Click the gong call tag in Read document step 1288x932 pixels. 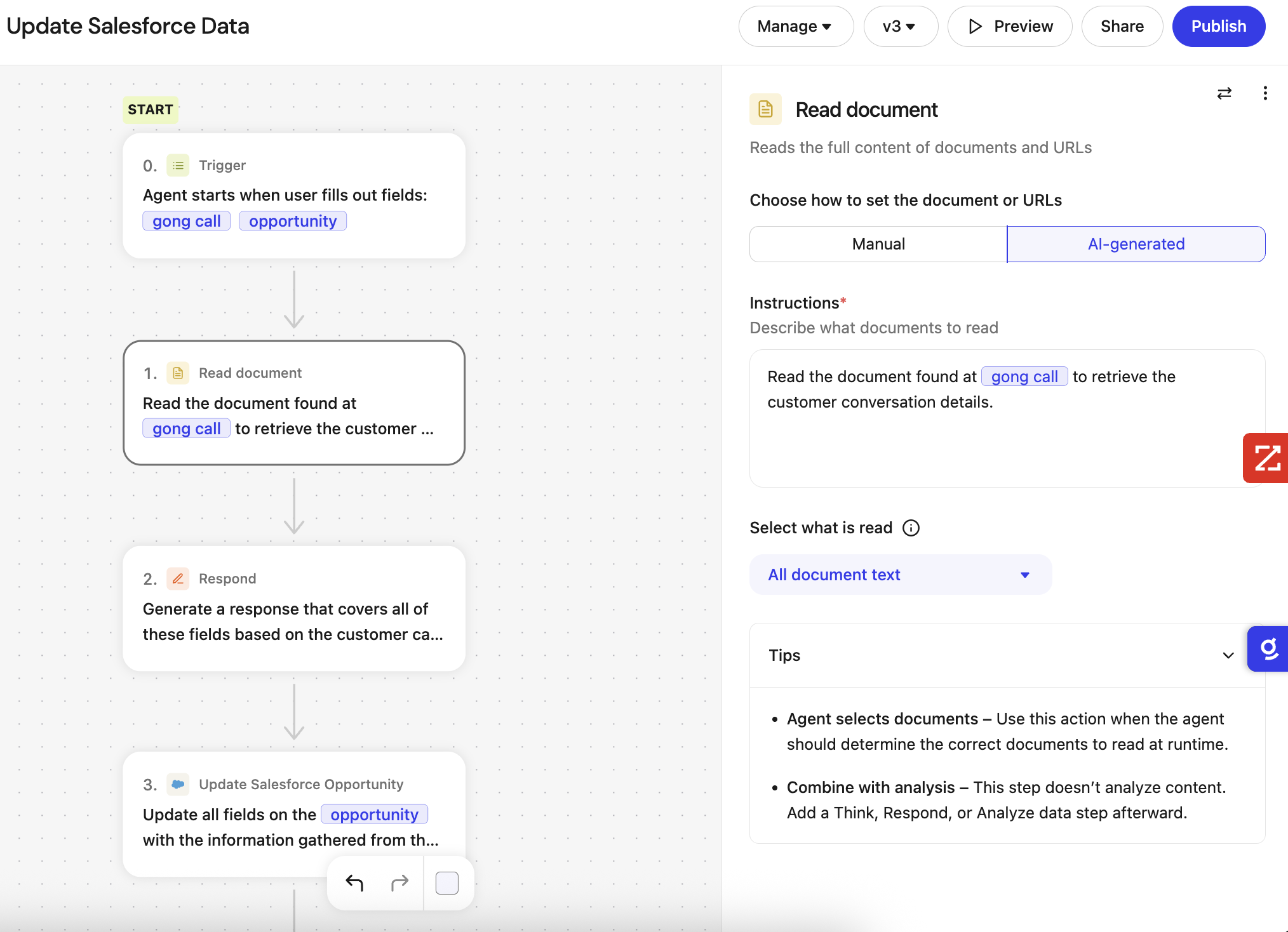click(187, 429)
